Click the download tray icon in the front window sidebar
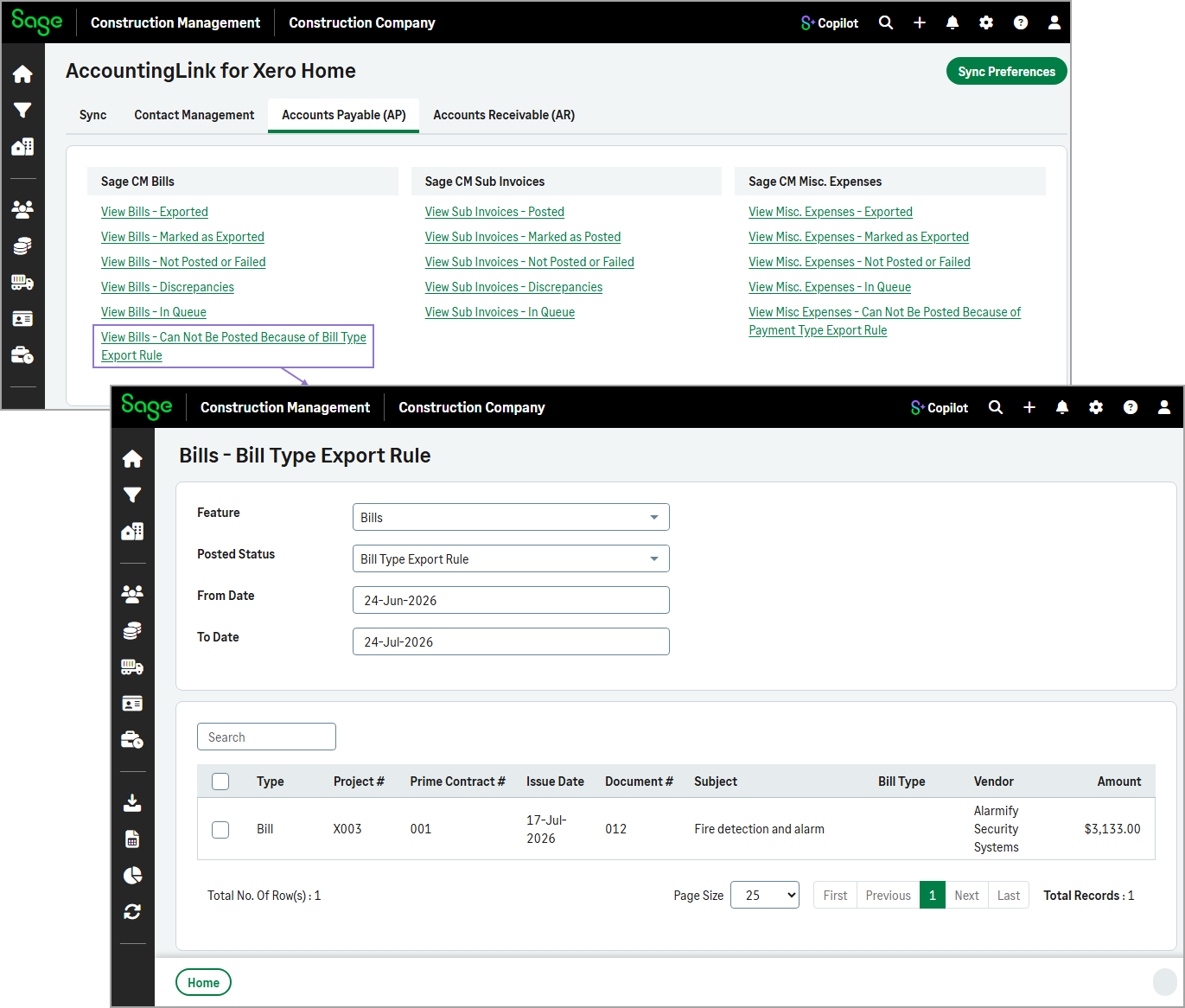This screenshot has width=1185, height=1008. (x=132, y=803)
